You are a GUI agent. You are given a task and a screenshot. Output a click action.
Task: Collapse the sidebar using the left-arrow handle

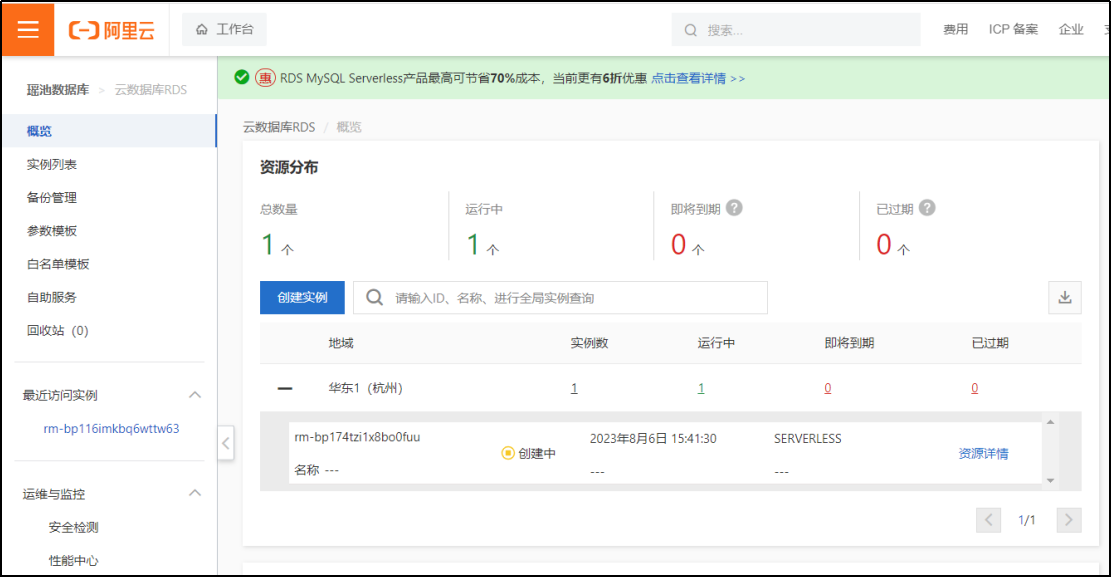(226, 444)
